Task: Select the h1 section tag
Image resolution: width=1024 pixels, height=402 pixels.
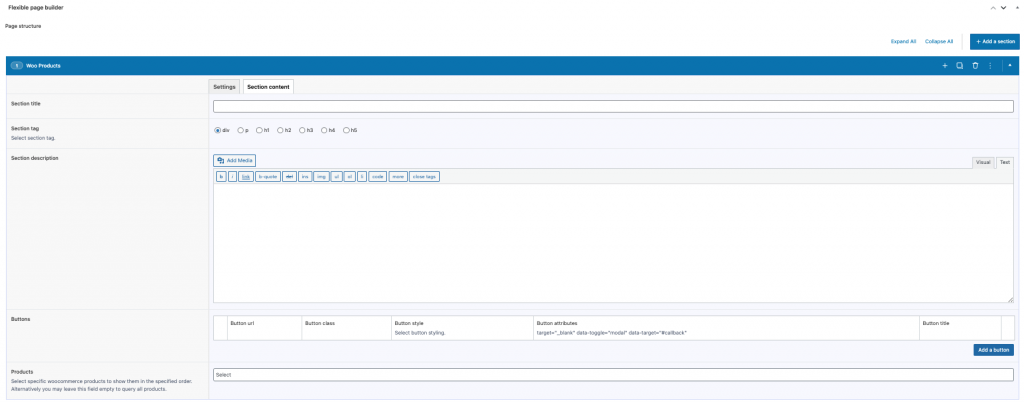Action: coord(260,130)
